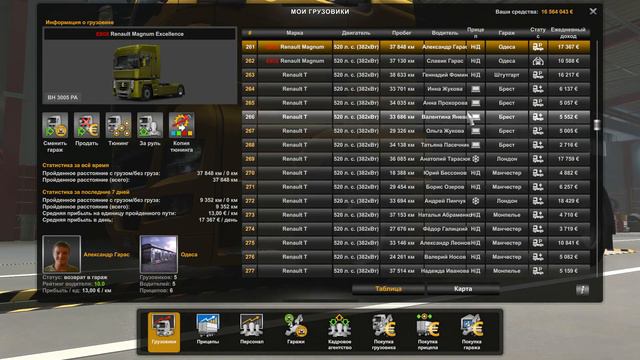This screenshot has width=640, height=360.
Task: Open Персонал in bottom toolbar
Action: 251,329
